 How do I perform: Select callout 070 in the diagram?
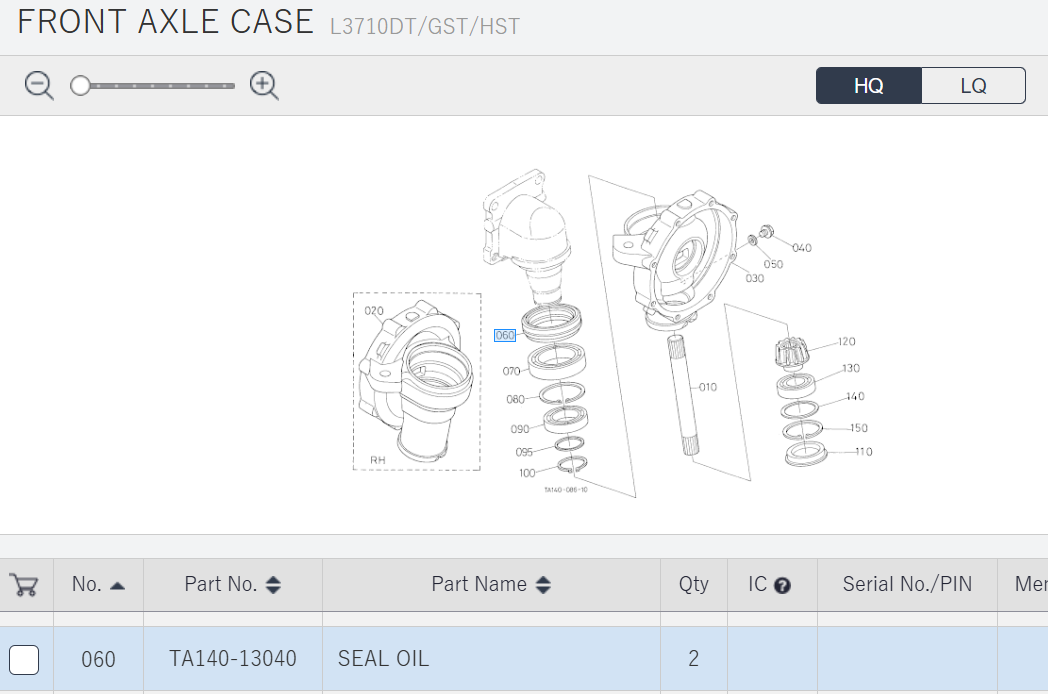coord(511,371)
